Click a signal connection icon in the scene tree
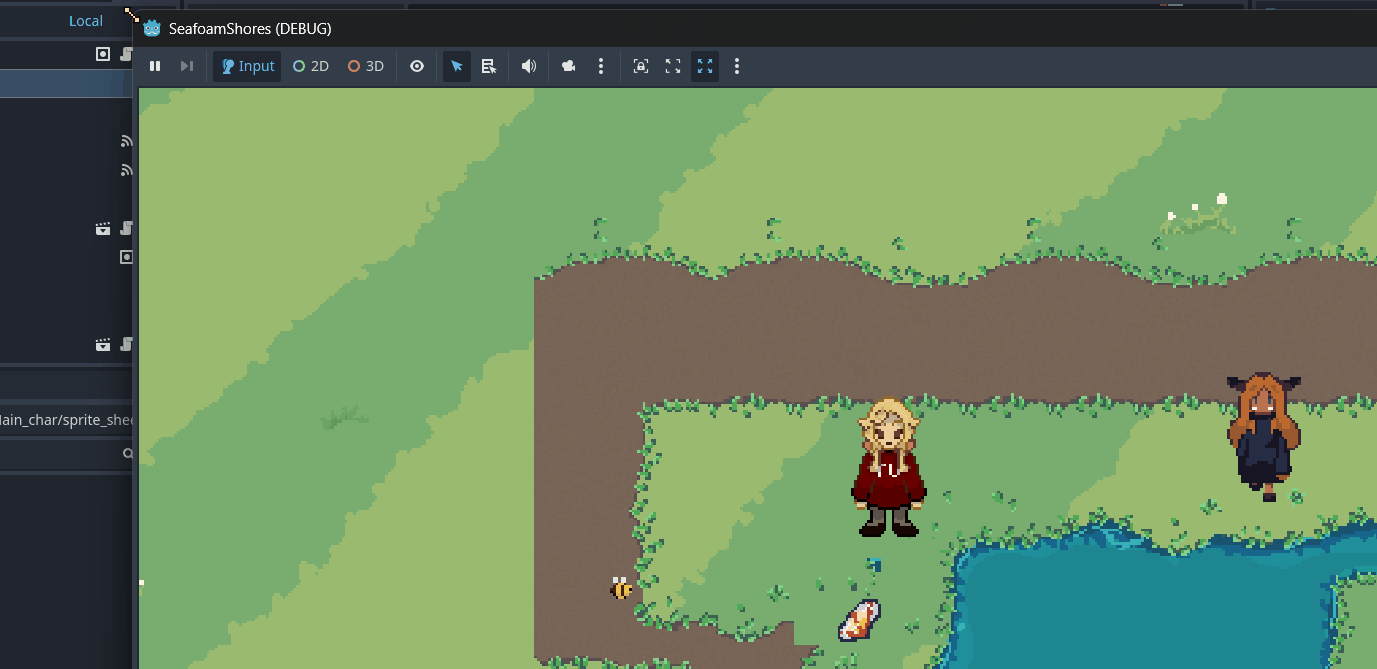Viewport: 1377px width, 669px height. point(126,140)
